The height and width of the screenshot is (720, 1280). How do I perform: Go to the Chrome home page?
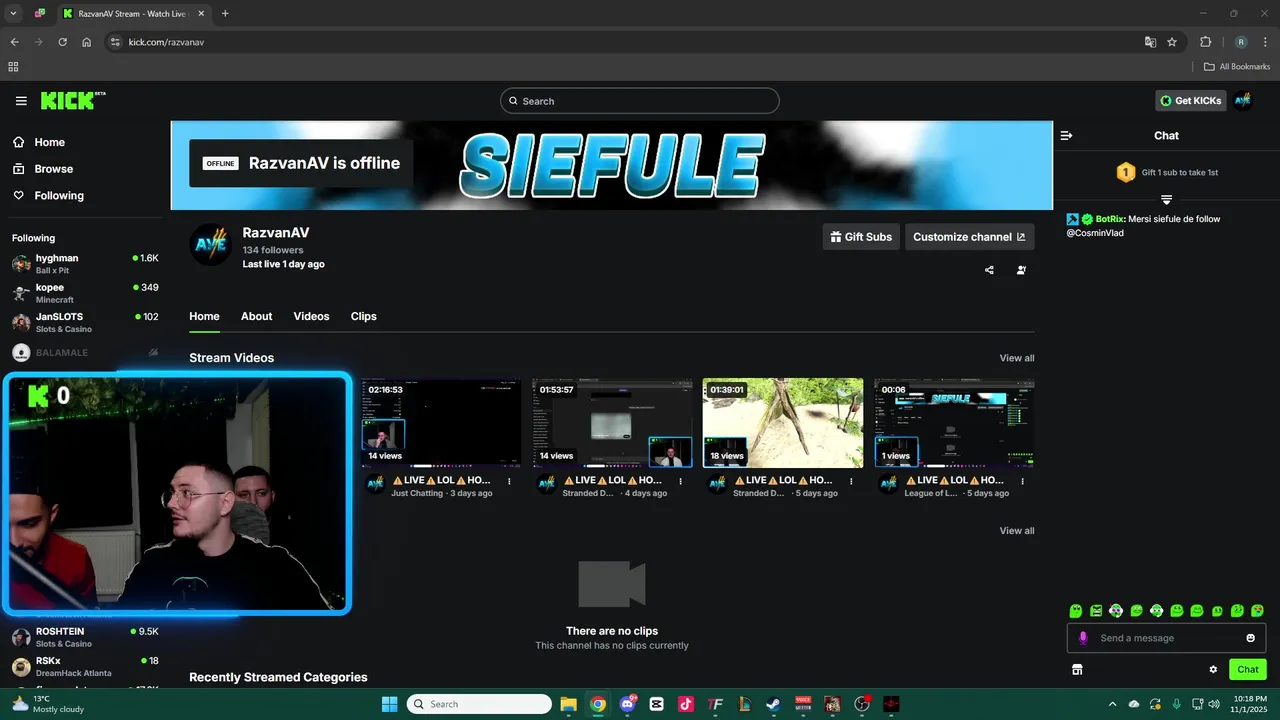(x=87, y=42)
